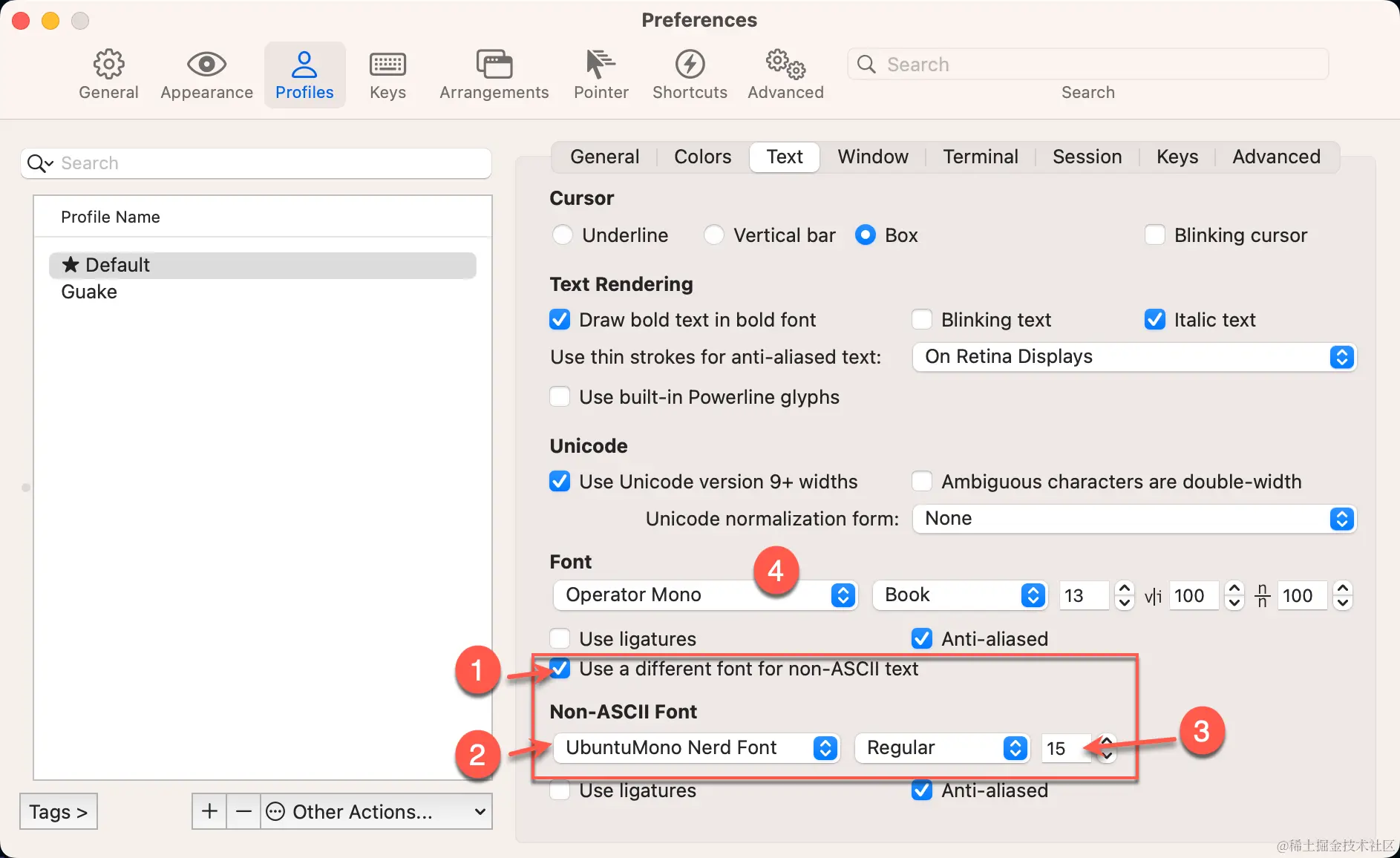The width and height of the screenshot is (1400, 858).
Task: Select the Vertical bar cursor option
Action: [x=714, y=235]
